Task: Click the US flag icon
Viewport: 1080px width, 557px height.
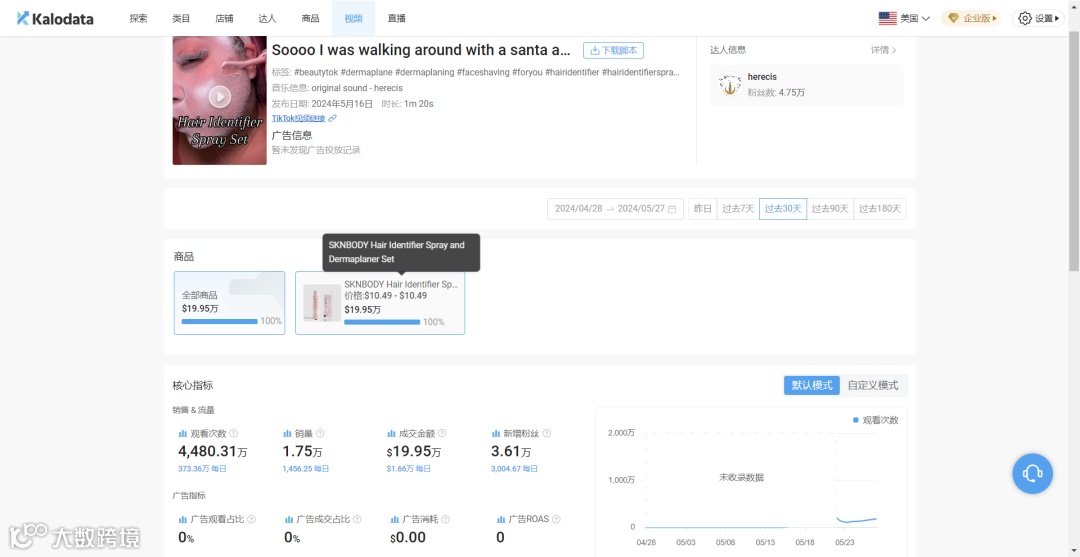Action: click(x=887, y=19)
